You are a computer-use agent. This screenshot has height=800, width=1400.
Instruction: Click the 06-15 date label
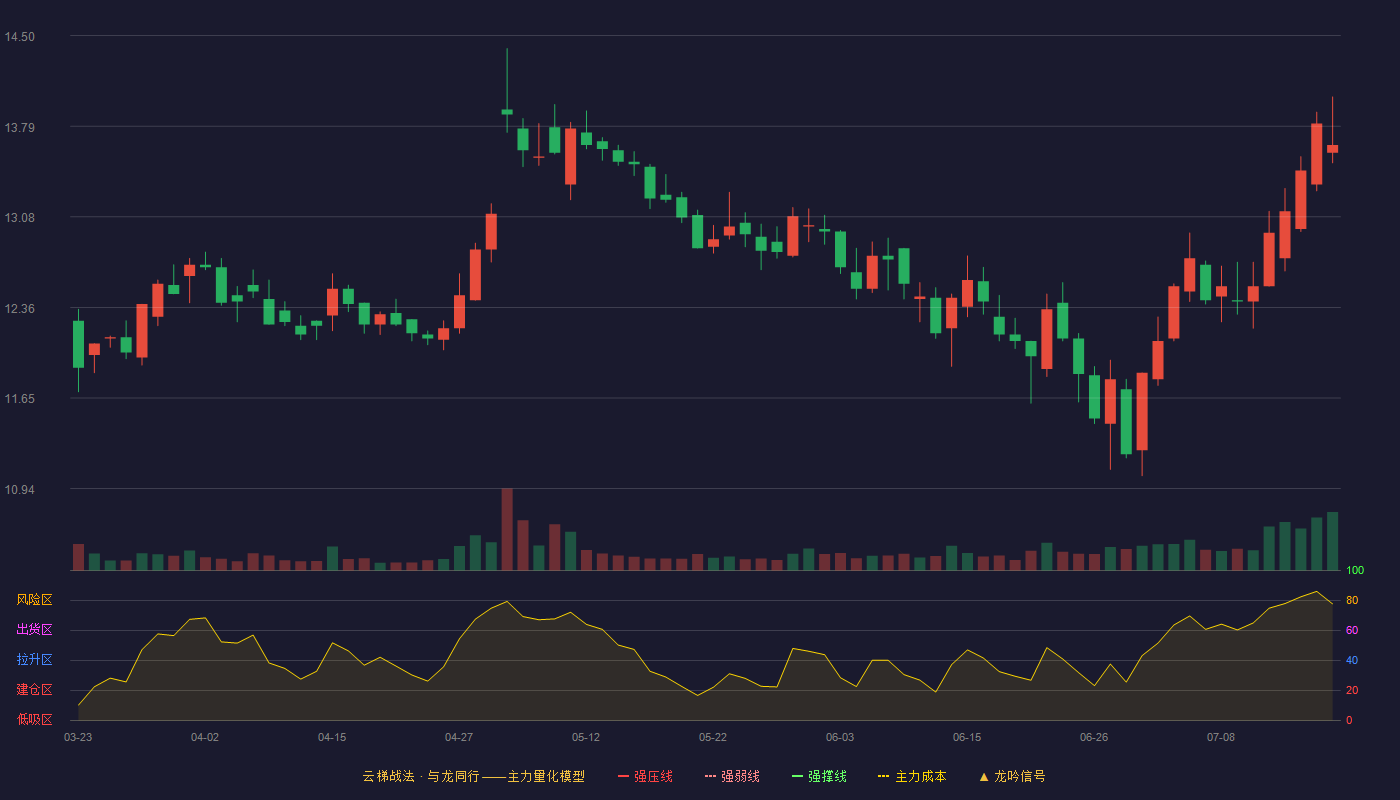tap(967, 737)
